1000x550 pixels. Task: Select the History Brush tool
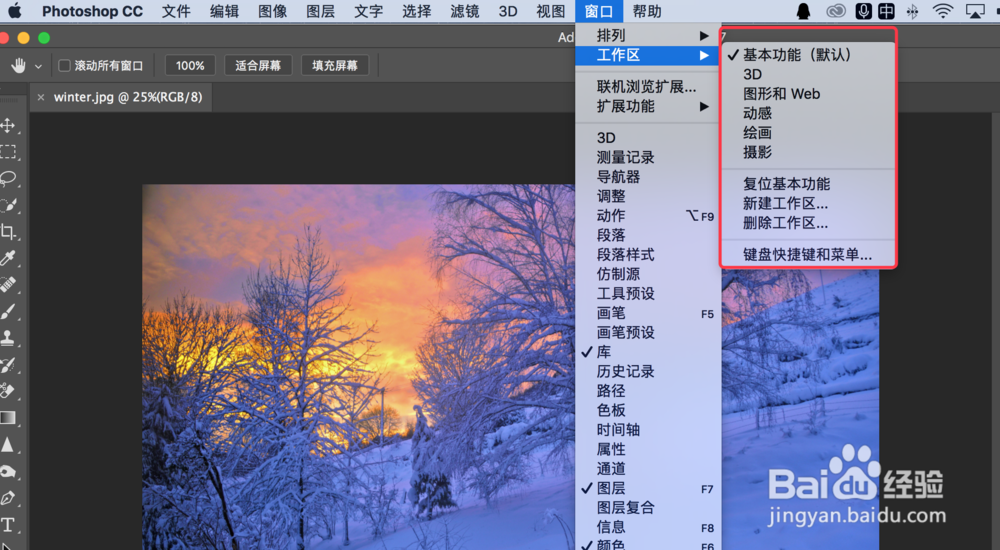point(8,365)
